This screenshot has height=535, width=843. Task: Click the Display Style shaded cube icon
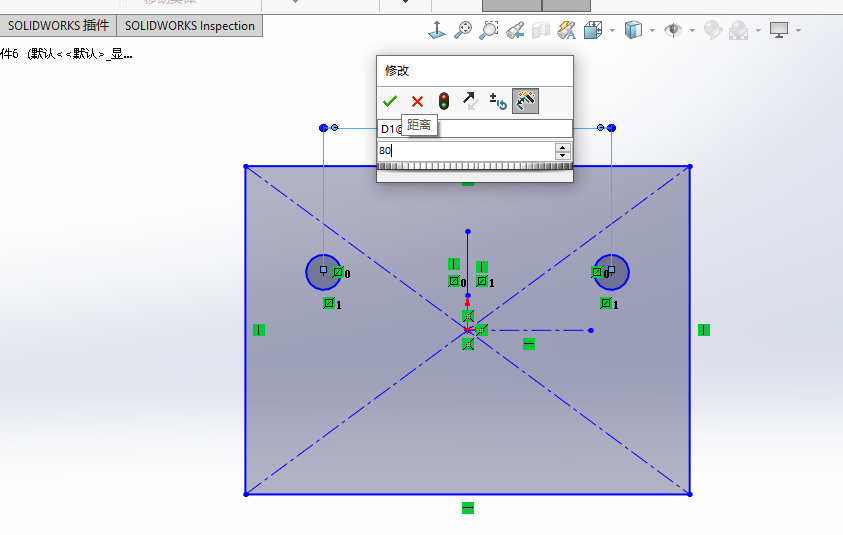(633, 30)
